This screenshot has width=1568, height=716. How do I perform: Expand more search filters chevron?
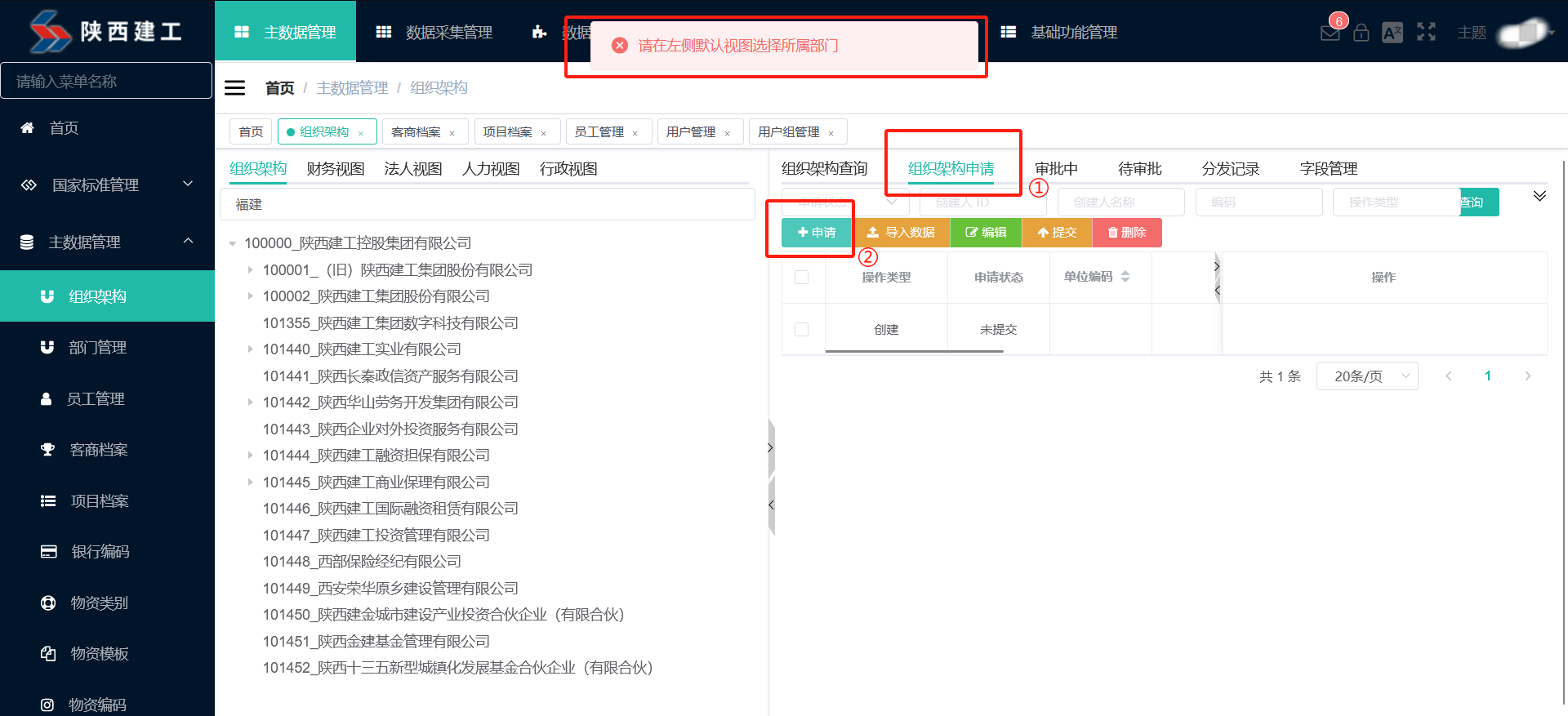coord(1539,196)
